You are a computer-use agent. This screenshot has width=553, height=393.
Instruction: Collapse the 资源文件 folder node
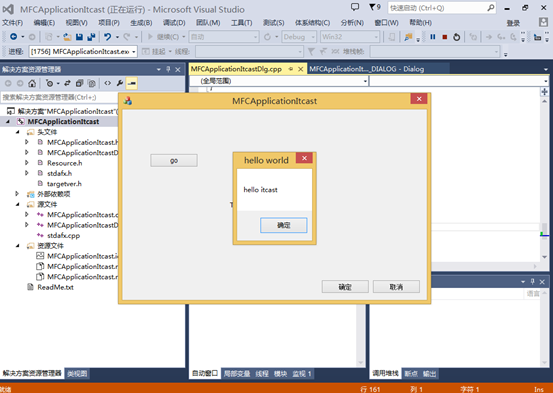[x=18, y=246]
